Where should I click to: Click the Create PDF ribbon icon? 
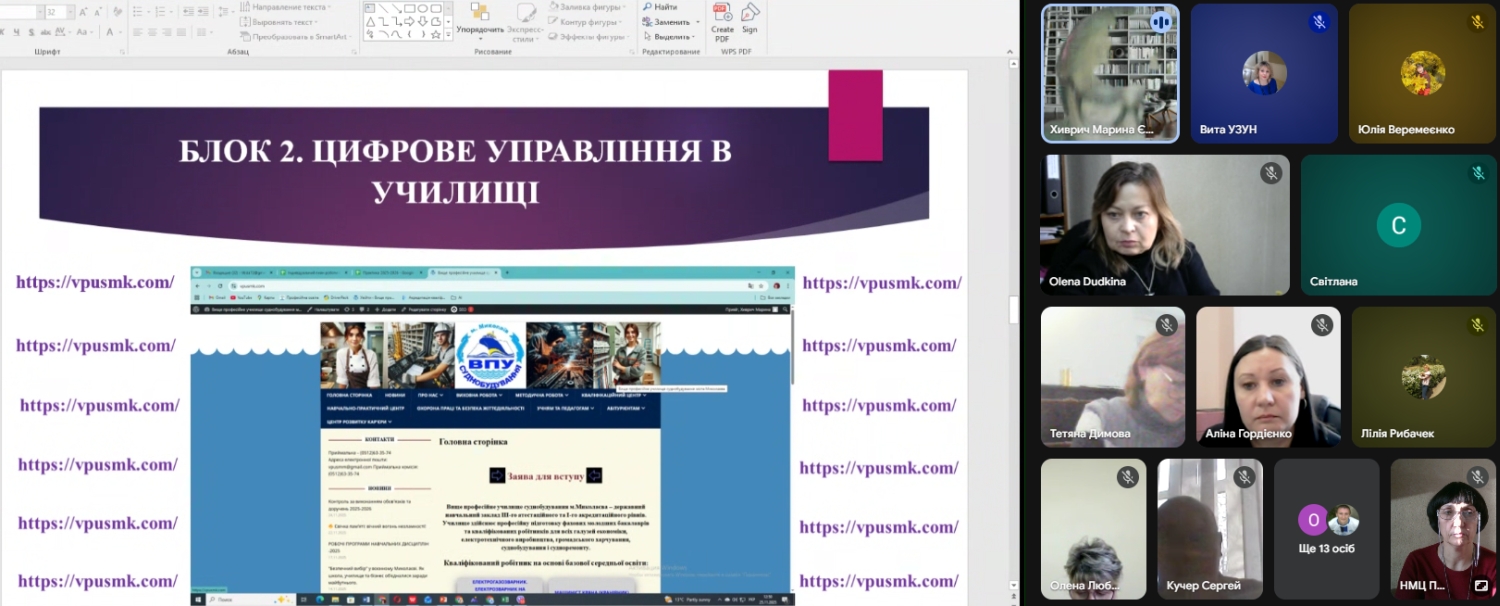click(x=722, y=19)
